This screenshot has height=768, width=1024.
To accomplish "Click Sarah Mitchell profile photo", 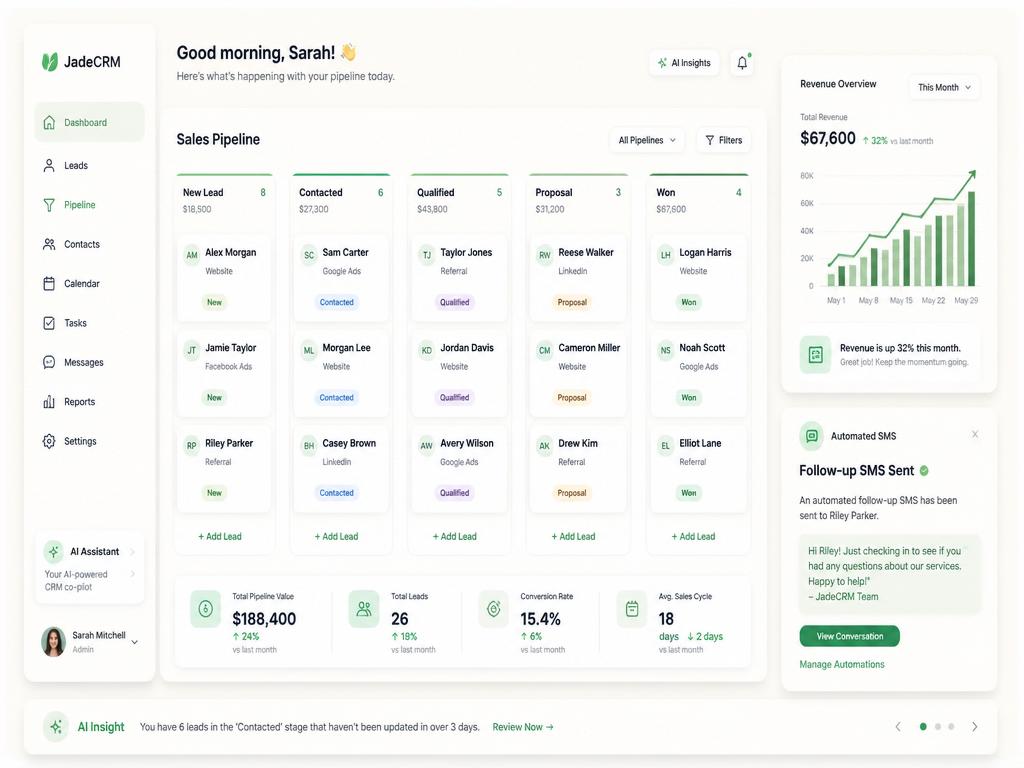I will [x=54, y=641].
